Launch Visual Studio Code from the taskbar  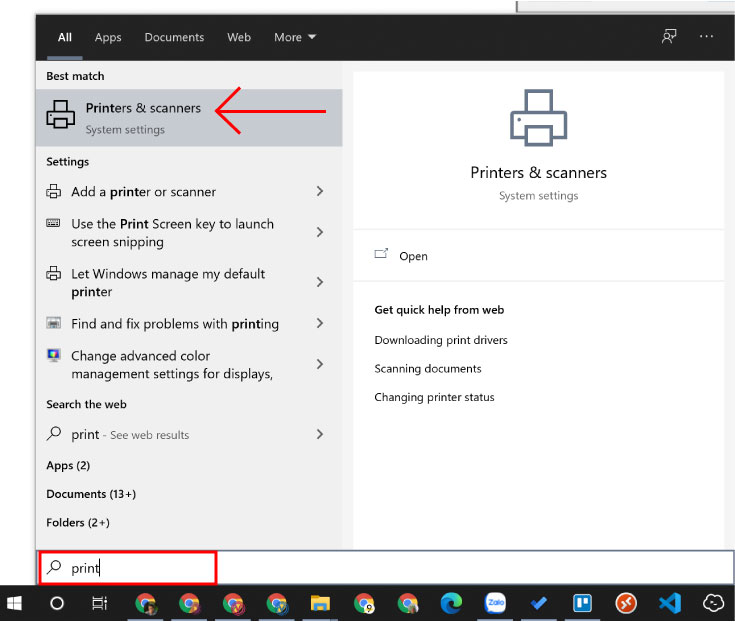pos(670,603)
